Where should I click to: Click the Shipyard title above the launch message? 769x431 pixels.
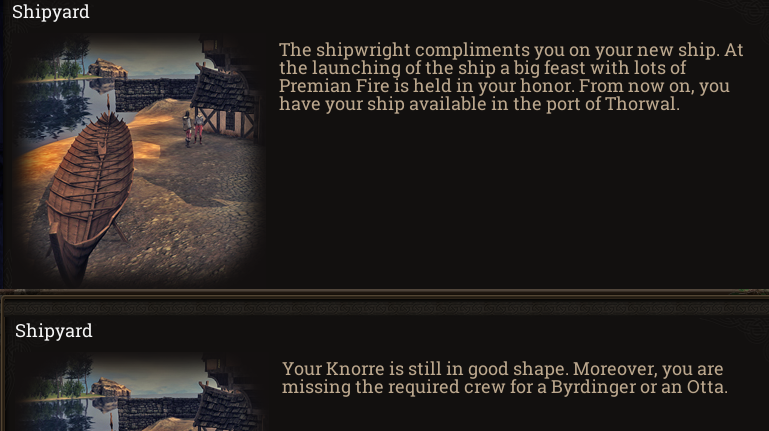pyautogui.click(x=51, y=12)
